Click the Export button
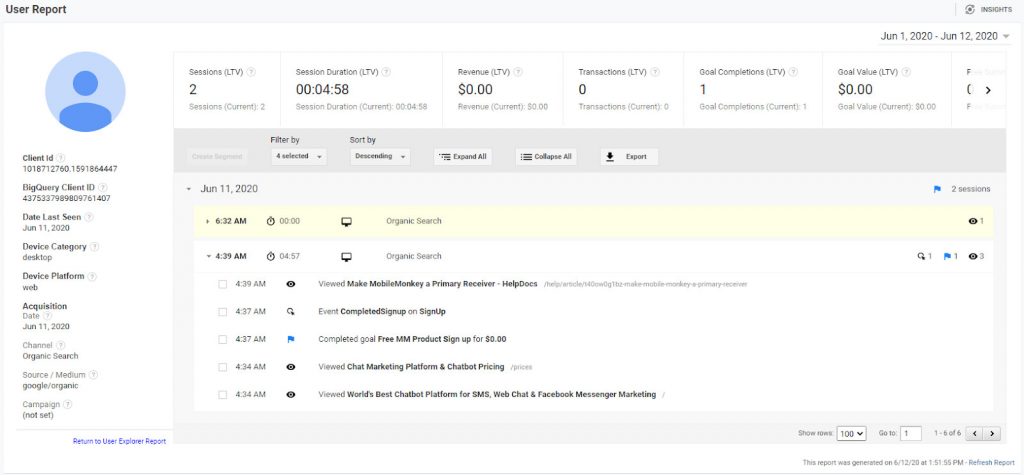This screenshot has width=1024, height=475. [x=629, y=157]
